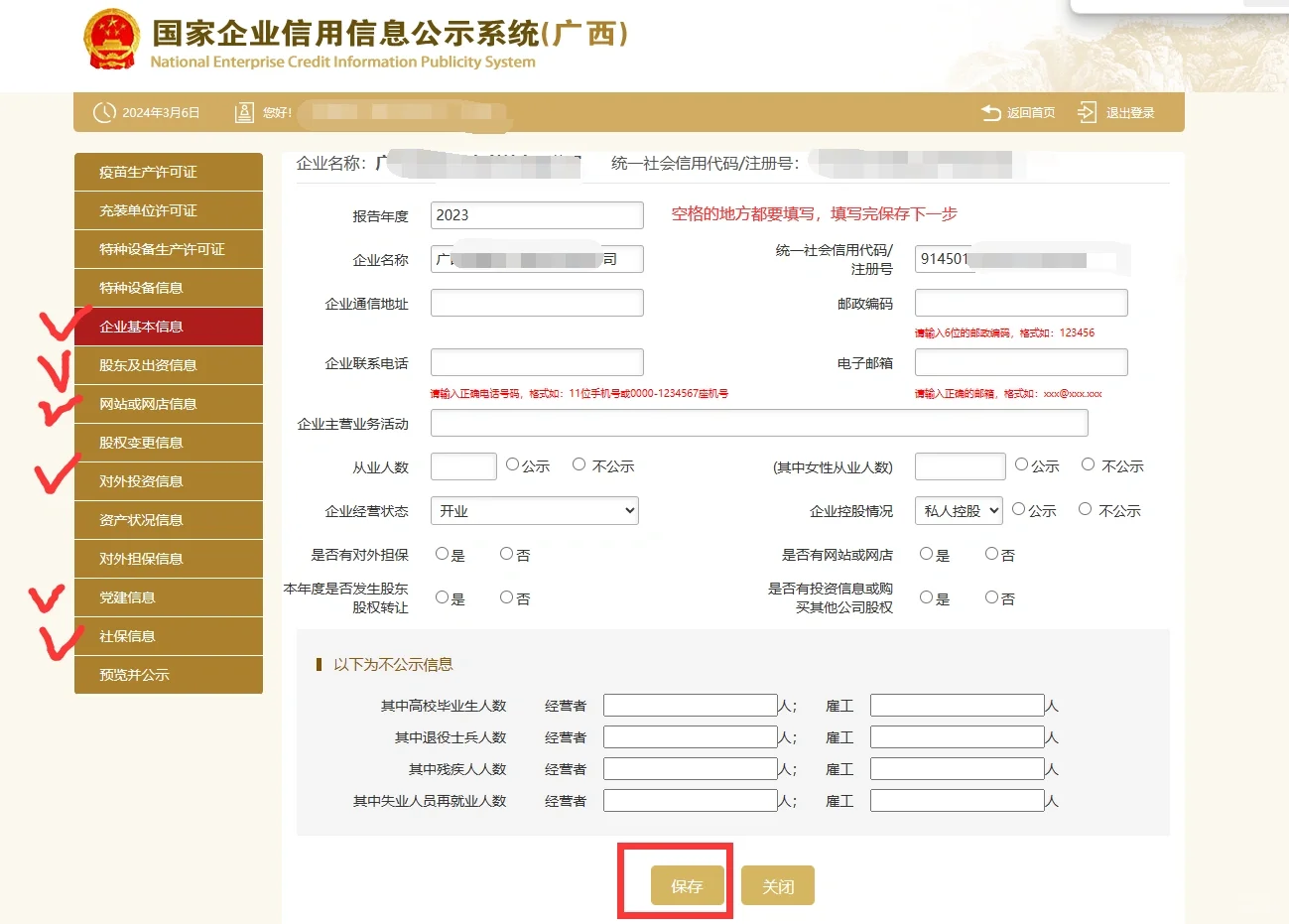The height and width of the screenshot is (924, 1289).
Task: Select 否 for 本年度股东股权转让
Action: click(507, 597)
